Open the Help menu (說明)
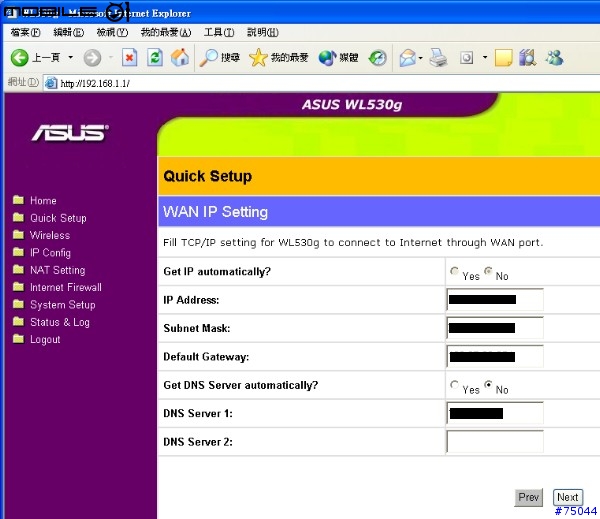The height and width of the screenshot is (519, 600). click(262, 32)
